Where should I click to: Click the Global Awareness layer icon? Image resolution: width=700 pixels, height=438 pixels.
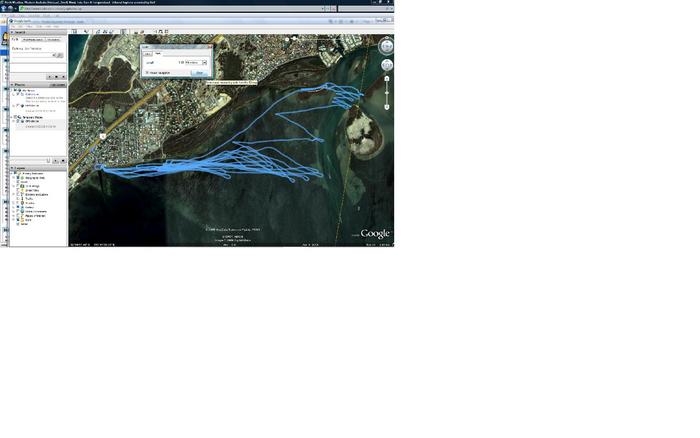tap(22, 211)
